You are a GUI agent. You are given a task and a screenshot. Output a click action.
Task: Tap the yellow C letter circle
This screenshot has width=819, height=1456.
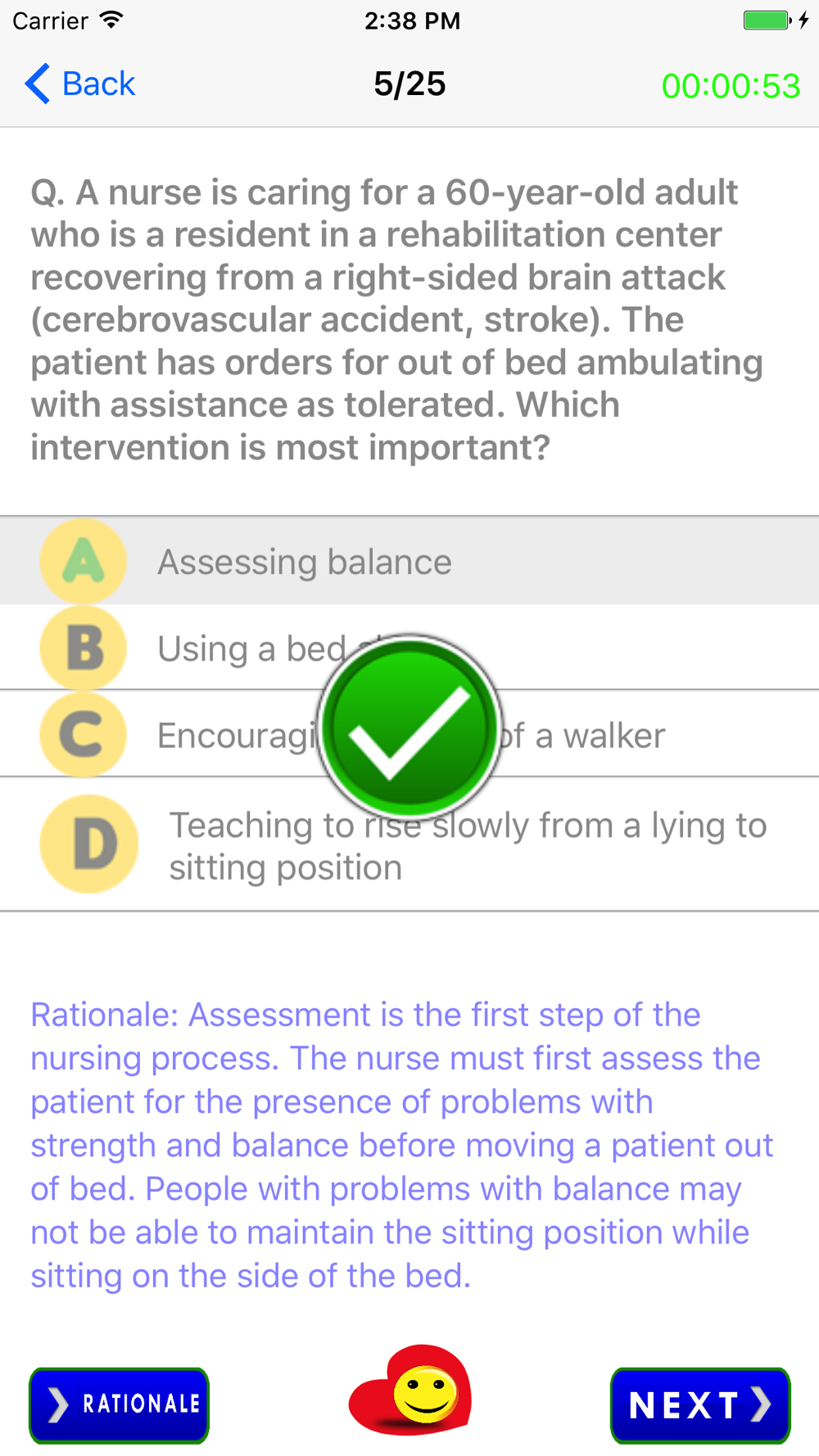(83, 735)
